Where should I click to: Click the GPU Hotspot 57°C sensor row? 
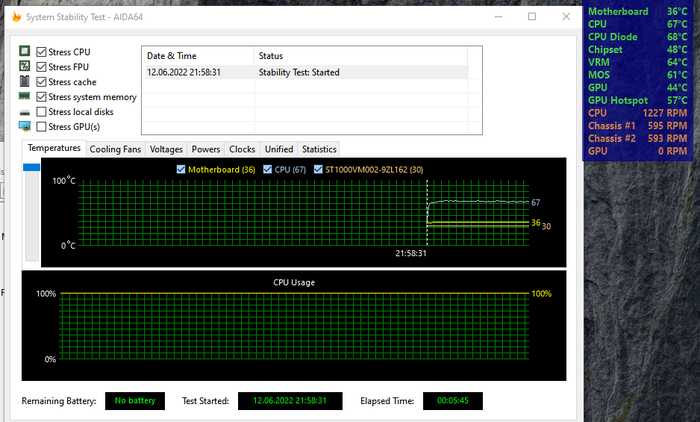[x=638, y=100]
